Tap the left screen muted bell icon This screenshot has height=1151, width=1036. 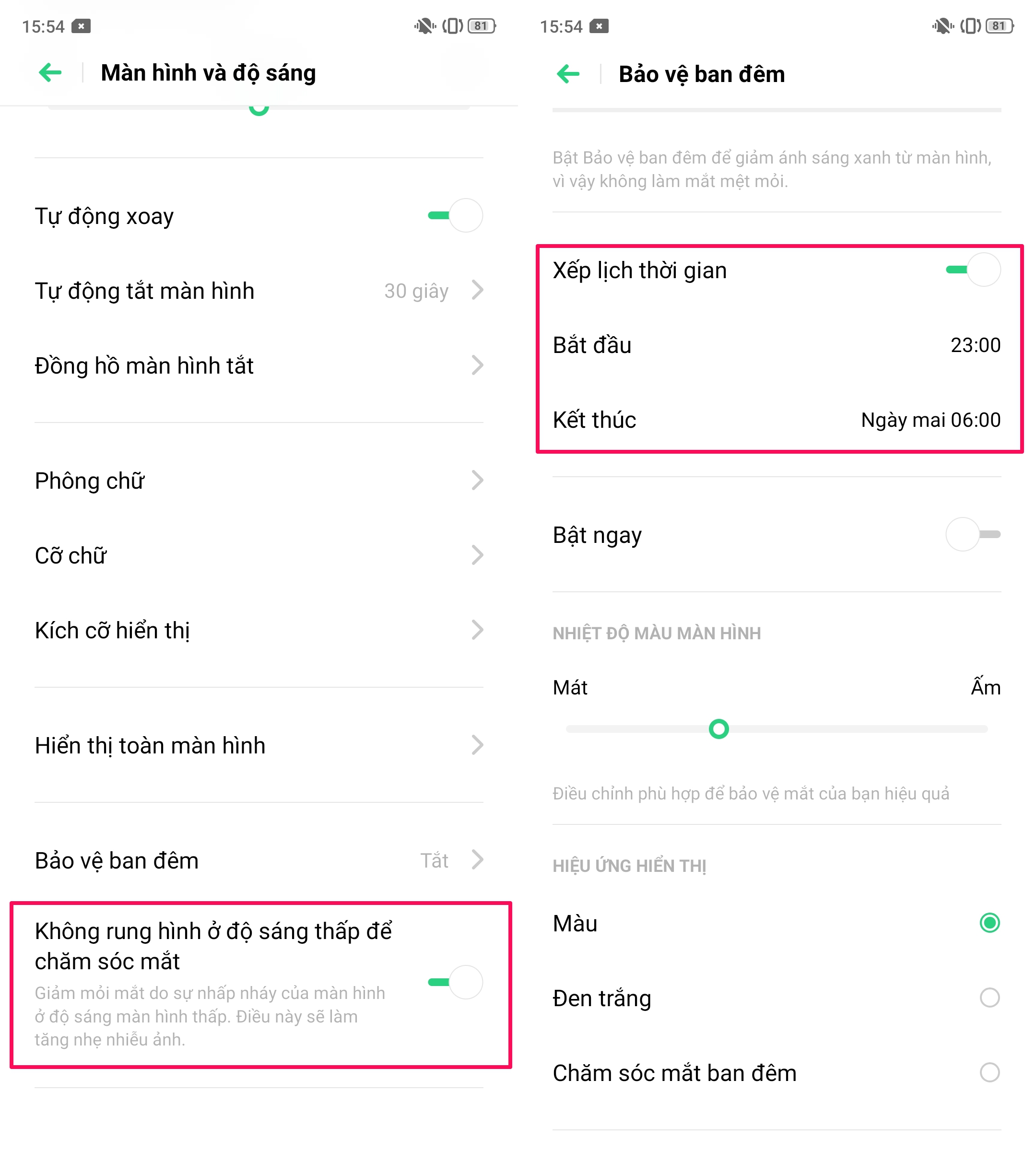point(424,26)
